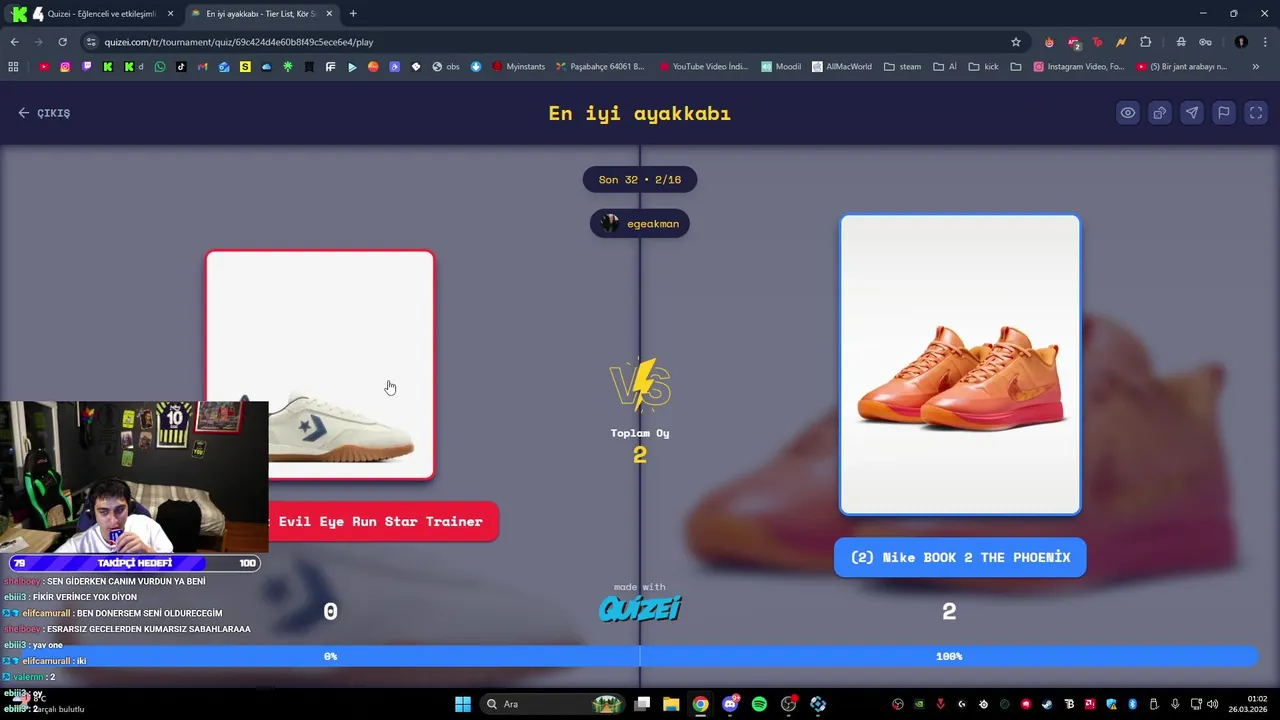The width and height of the screenshot is (1280, 720).
Task: Vote for the Converse shoe image card
Action: tap(320, 365)
